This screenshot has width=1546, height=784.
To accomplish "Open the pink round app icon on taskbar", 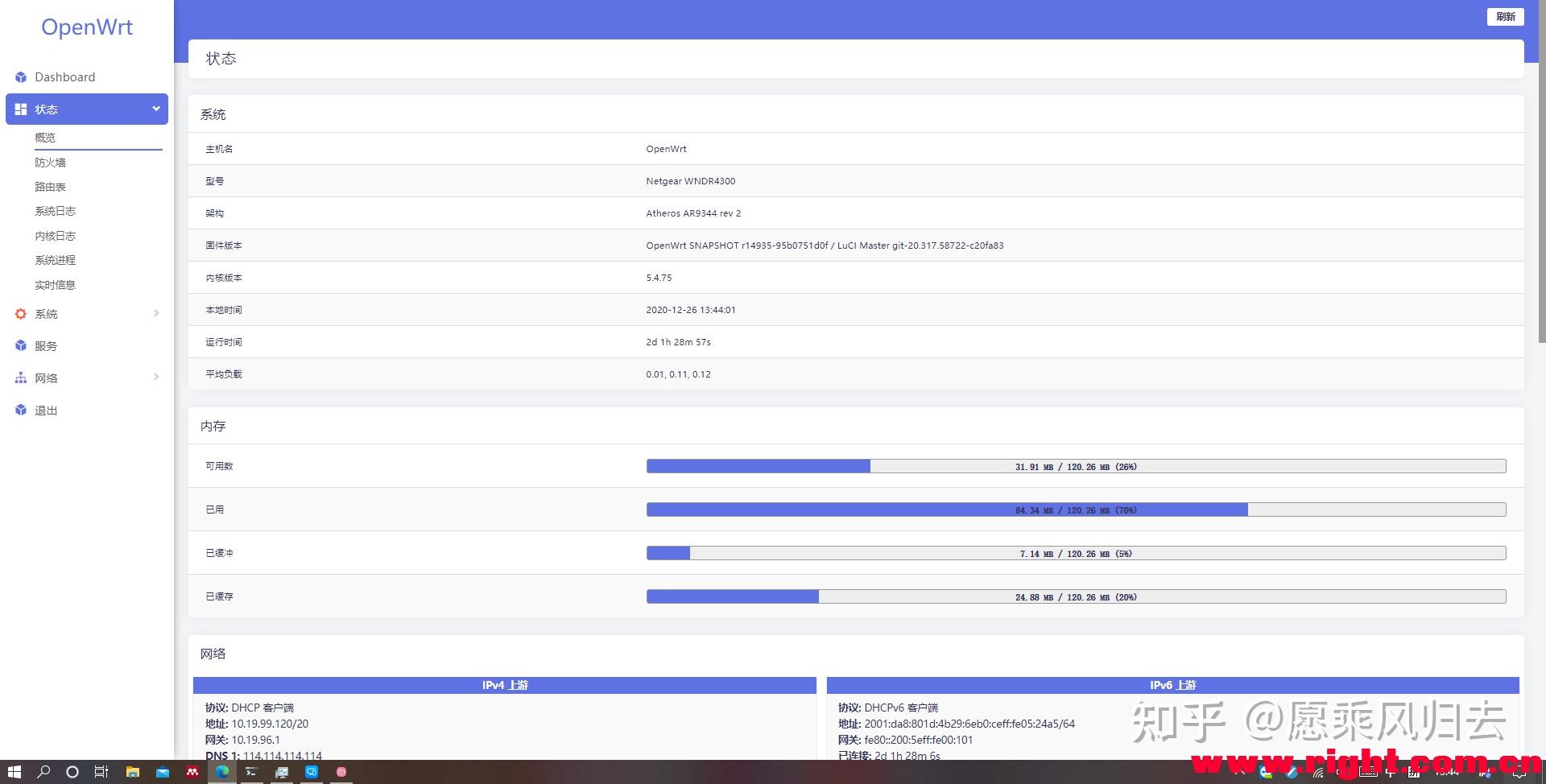I will pyautogui.click(x=341, y=772).
